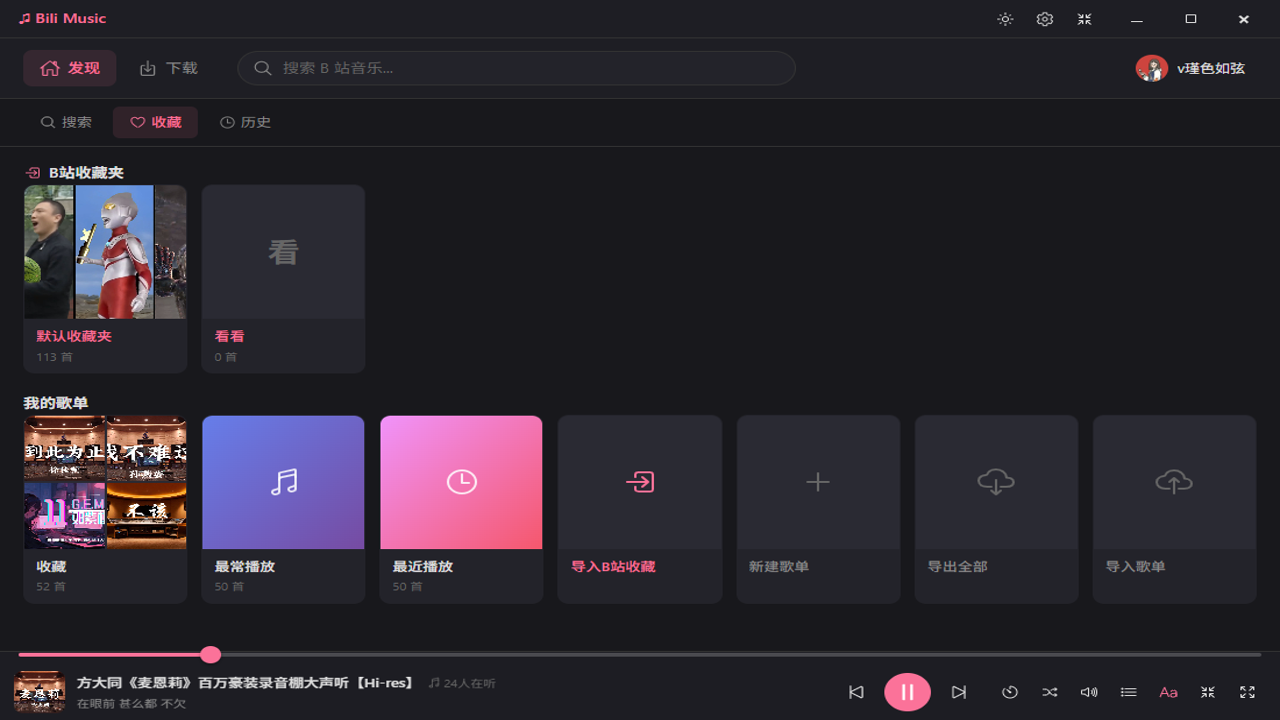Click title bar collapse-arrows mini mode icon

point(1084,19)
